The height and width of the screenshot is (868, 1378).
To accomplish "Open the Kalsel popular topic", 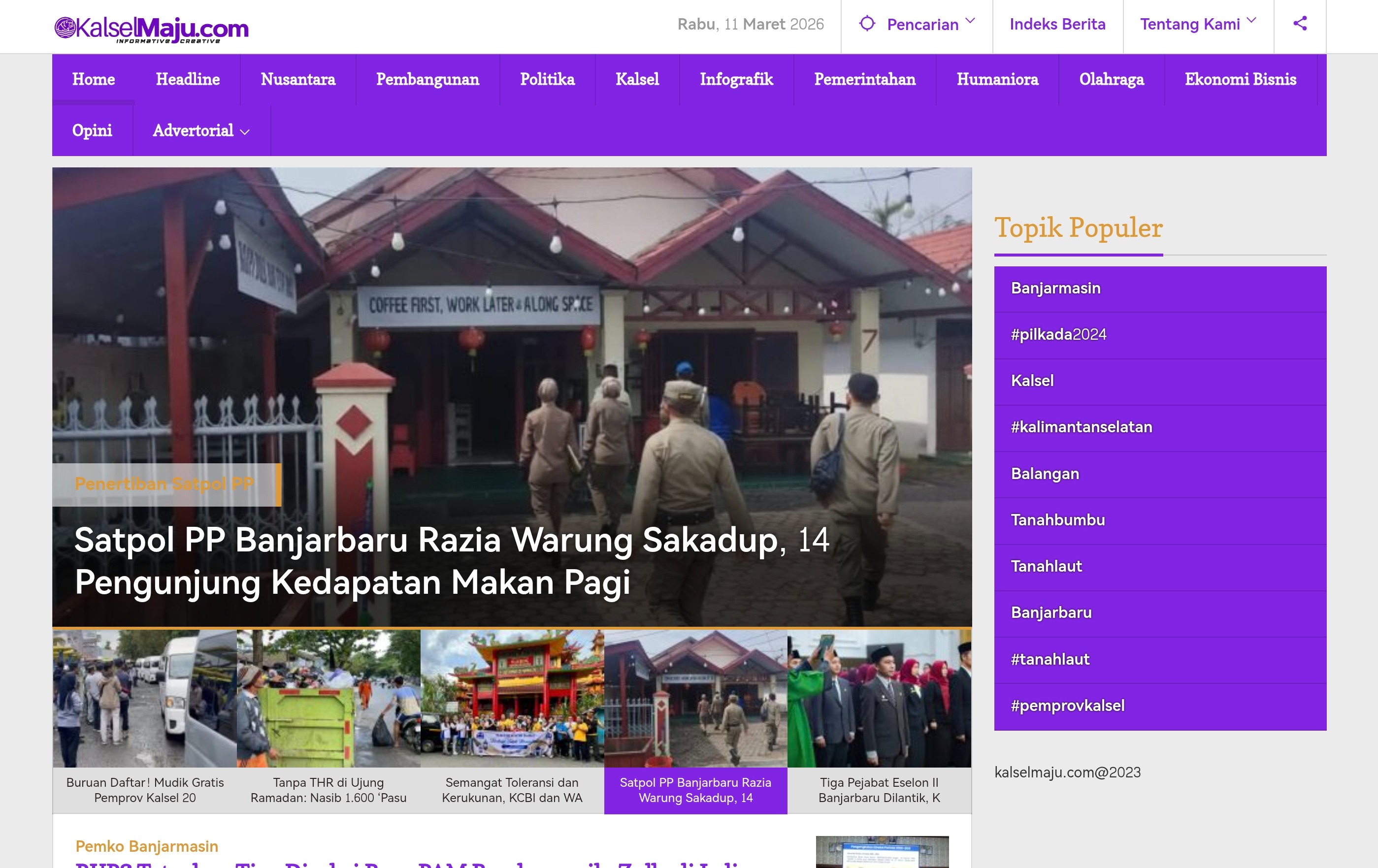I will tap(1160, 382).
